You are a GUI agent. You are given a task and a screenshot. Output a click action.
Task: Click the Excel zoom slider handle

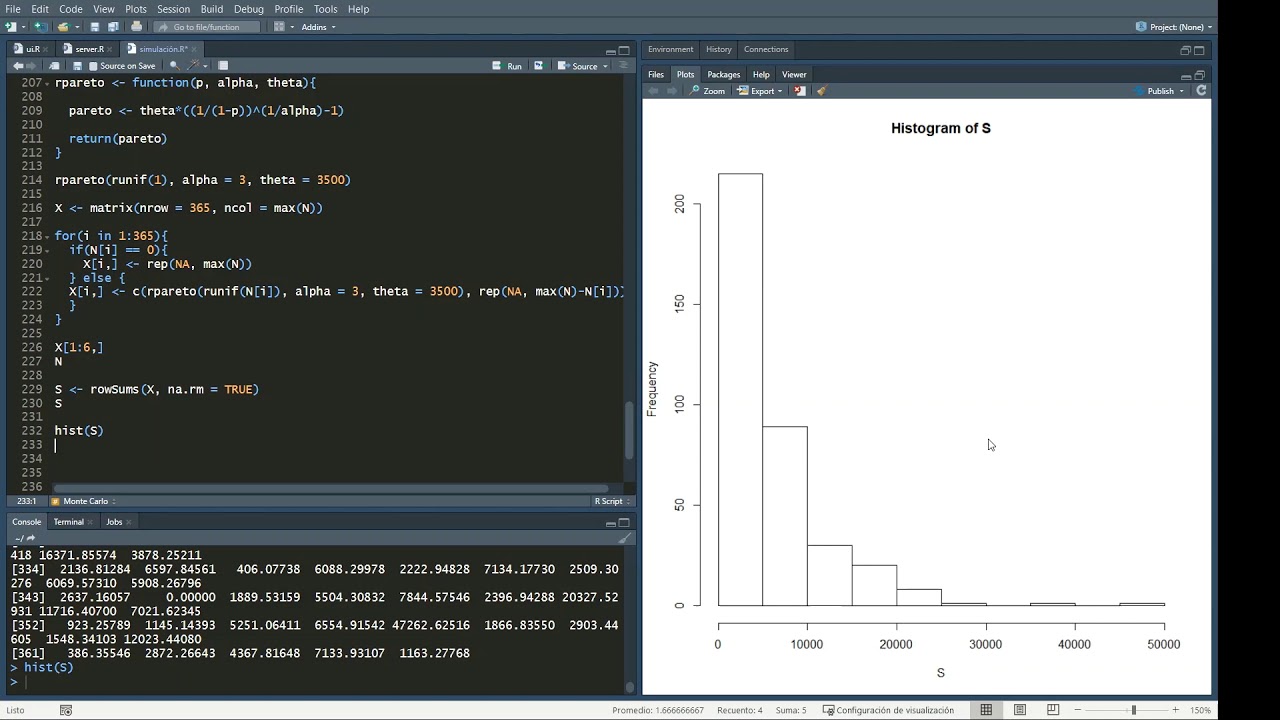(1133, 710)
